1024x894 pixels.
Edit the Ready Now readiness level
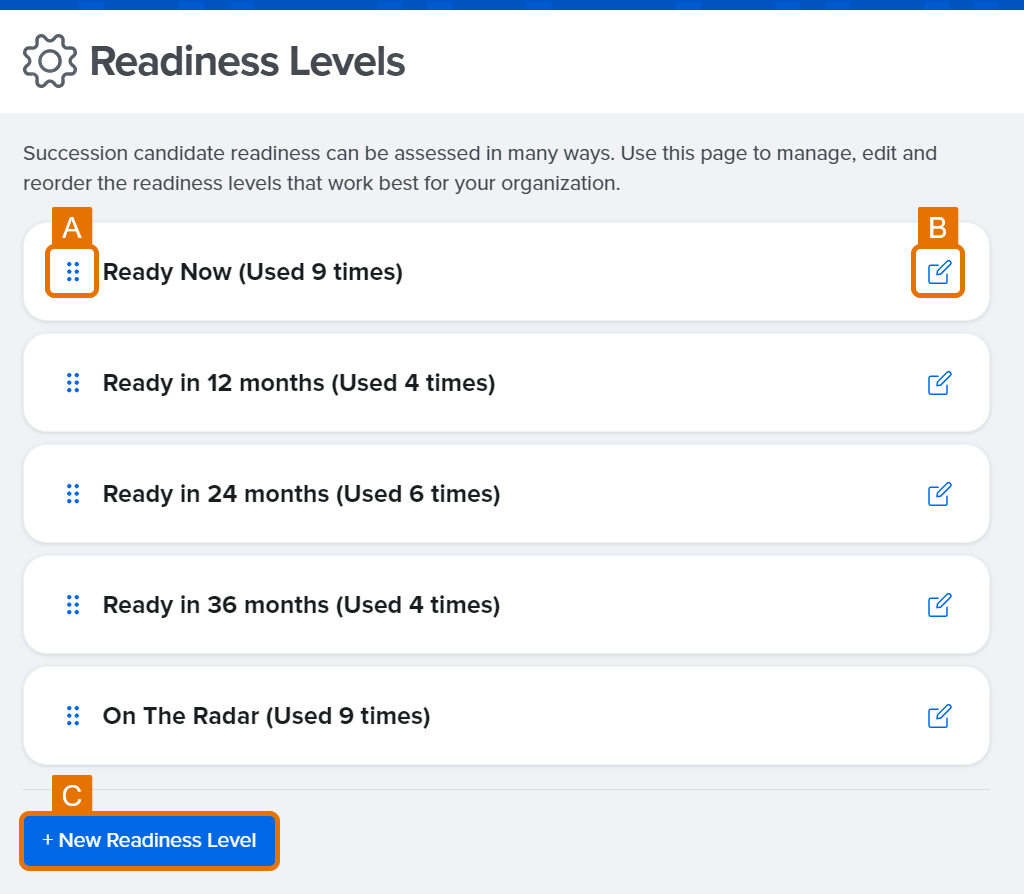939,272
